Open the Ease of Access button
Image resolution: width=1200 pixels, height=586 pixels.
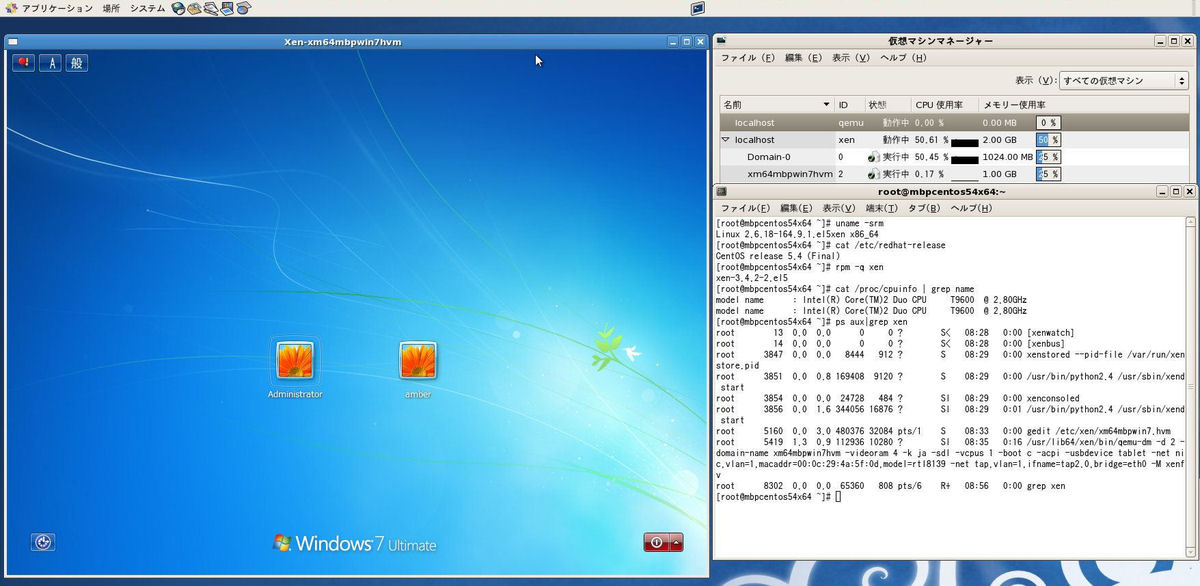pyautogui.click(x=43, y=542)
